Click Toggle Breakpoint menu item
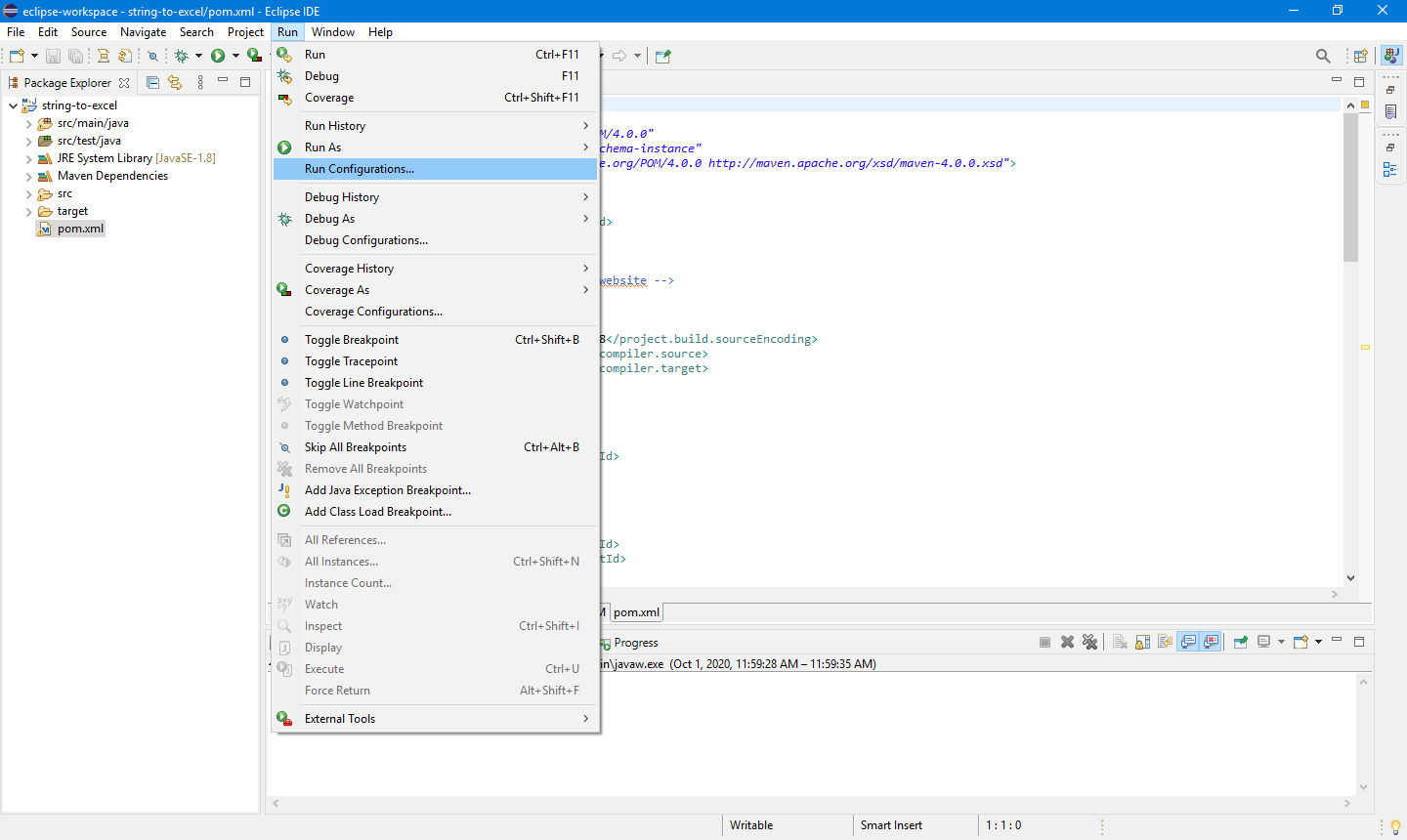This screenshot has width=1407, height=840. tap(436, 340)
